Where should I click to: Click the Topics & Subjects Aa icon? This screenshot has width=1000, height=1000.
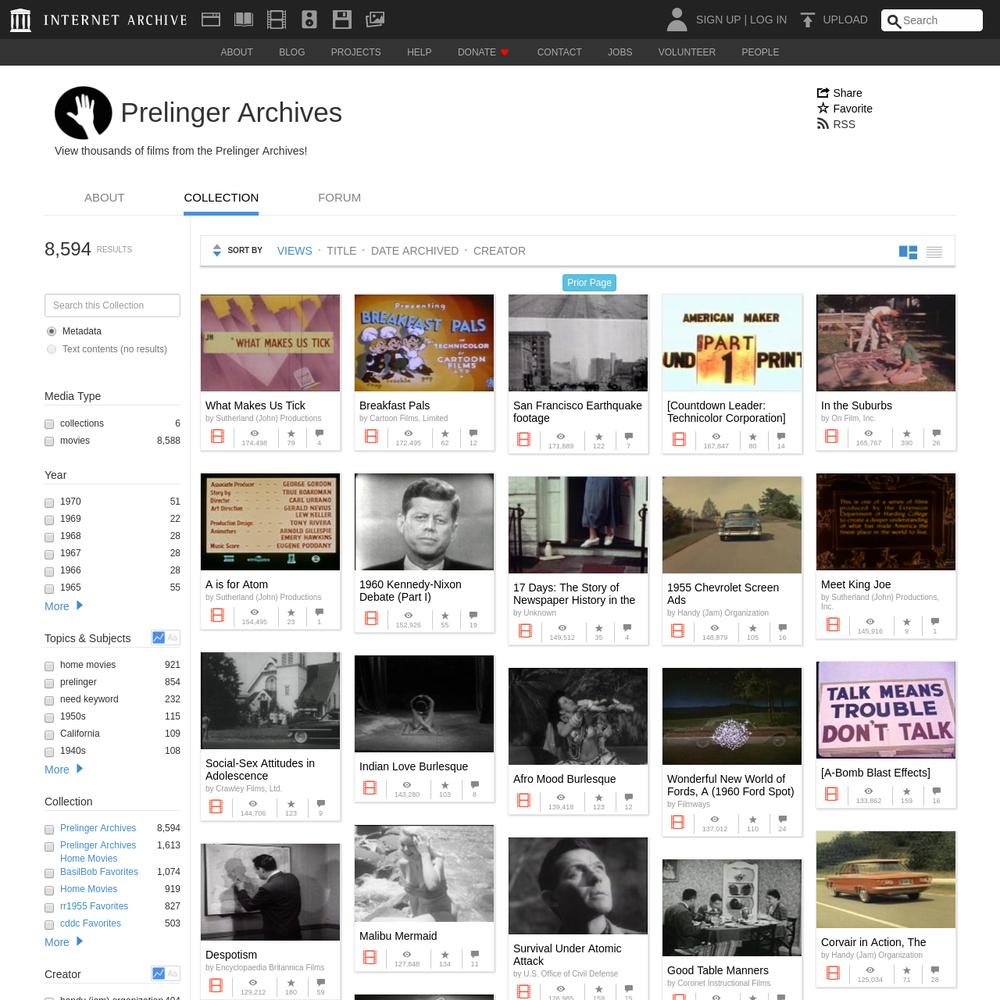click(x=172, y=638)
